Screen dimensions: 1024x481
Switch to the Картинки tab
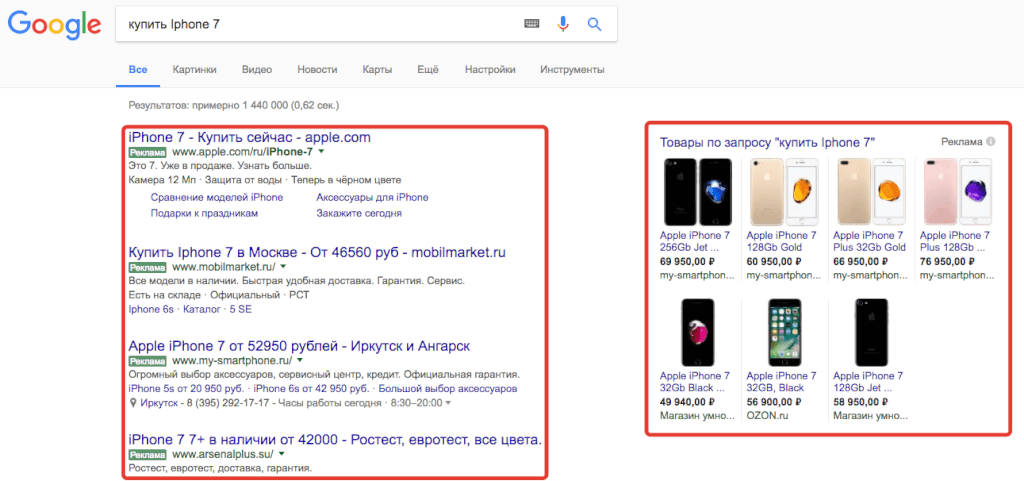coord(195,69)
